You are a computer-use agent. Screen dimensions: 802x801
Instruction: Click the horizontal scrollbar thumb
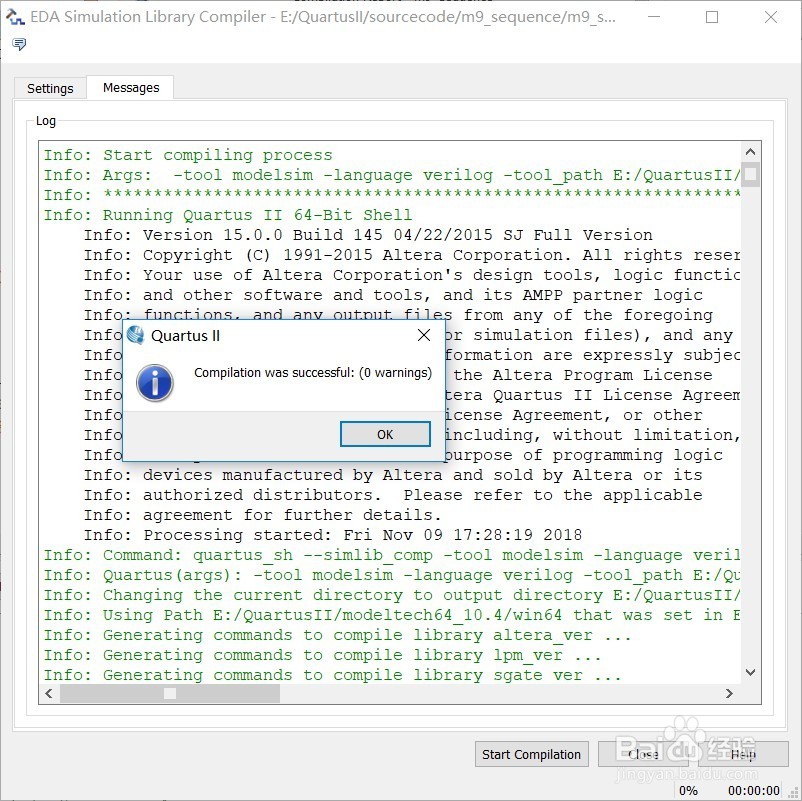point(170,694)
